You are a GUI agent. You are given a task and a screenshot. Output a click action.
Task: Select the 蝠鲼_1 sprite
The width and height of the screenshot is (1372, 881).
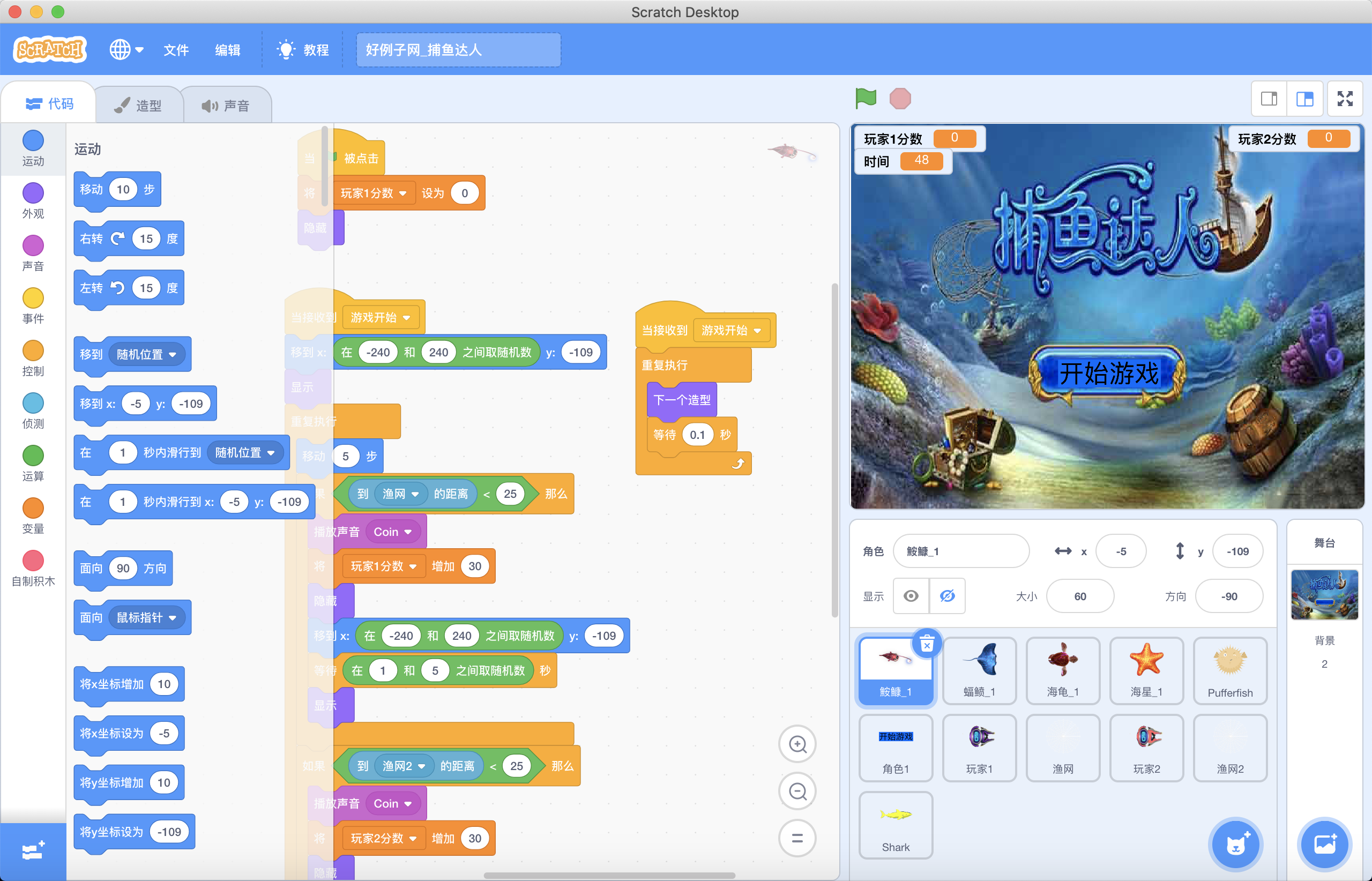(980, 670)
